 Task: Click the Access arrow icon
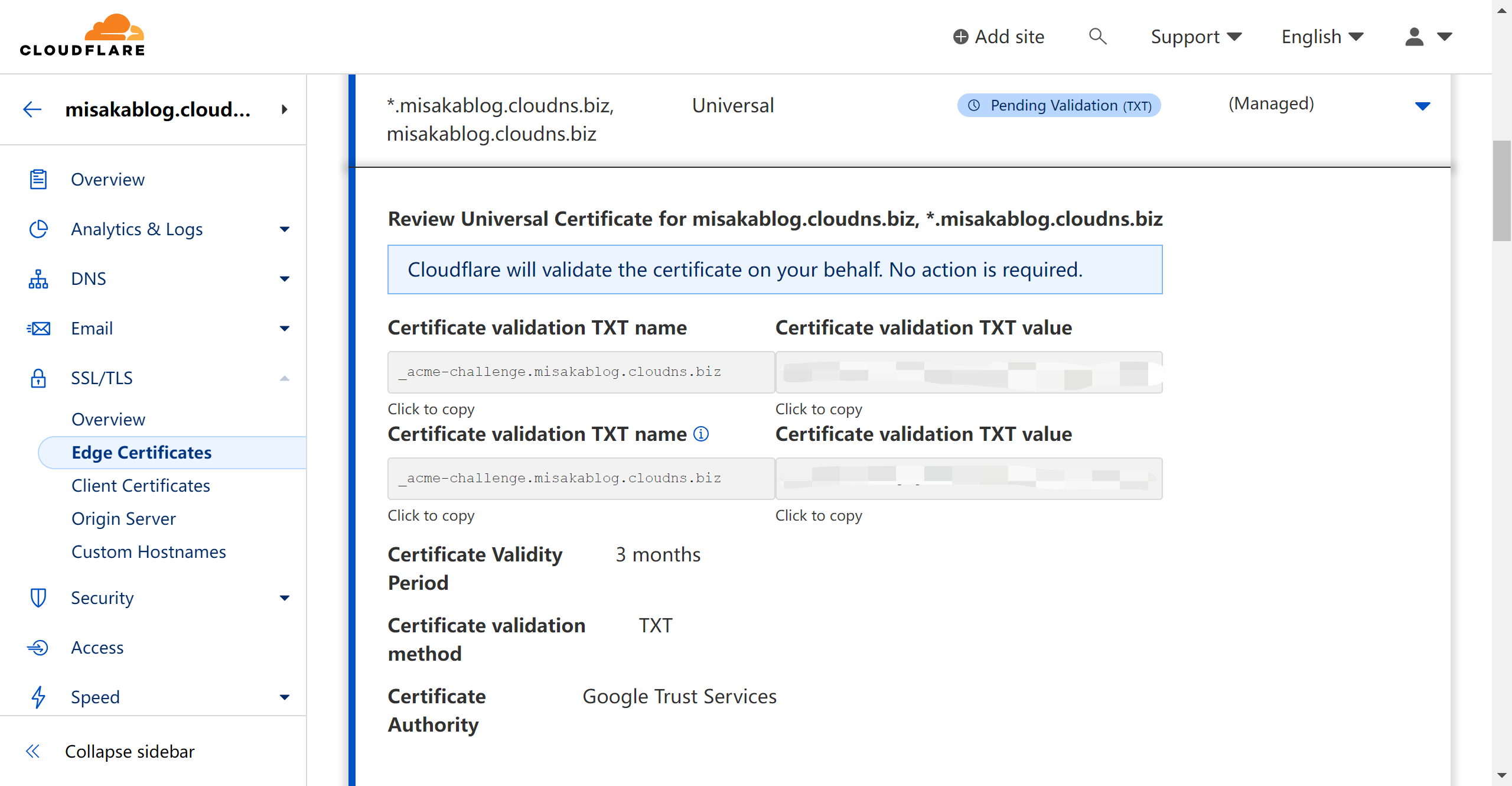pos(38,647)
